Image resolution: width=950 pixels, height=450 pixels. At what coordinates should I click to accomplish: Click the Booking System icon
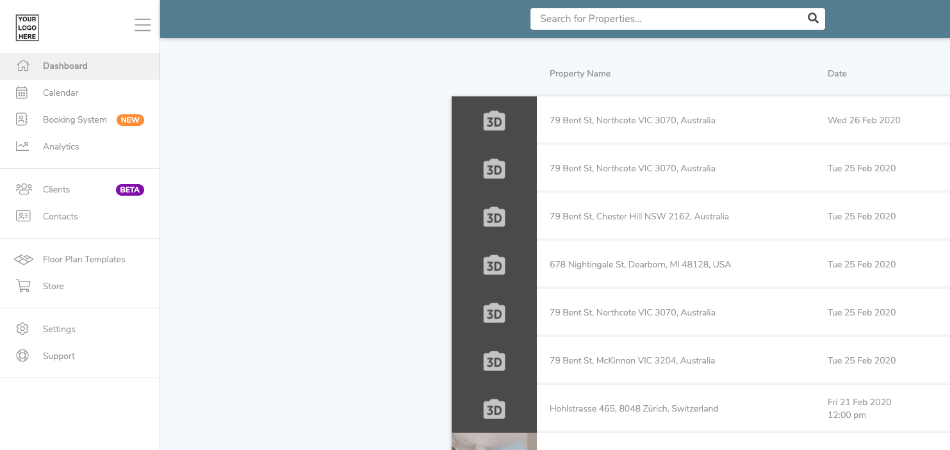tap(22, 120)
